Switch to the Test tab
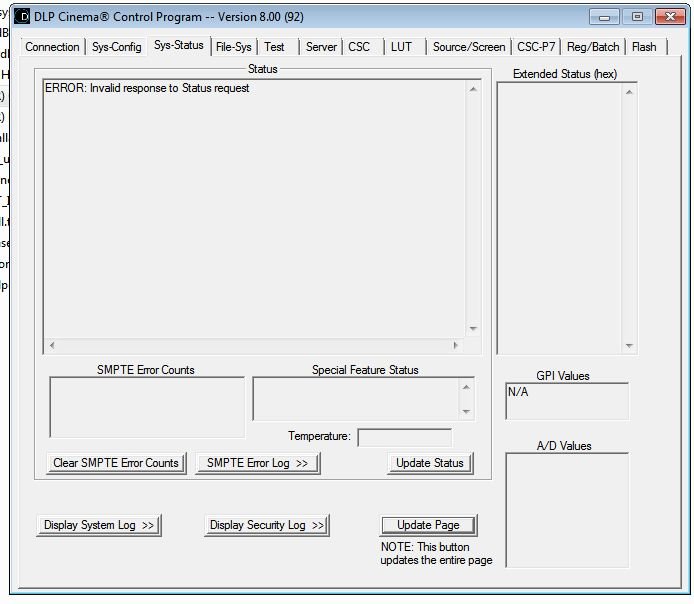This screenshot has height=604, width=694. 274,47
